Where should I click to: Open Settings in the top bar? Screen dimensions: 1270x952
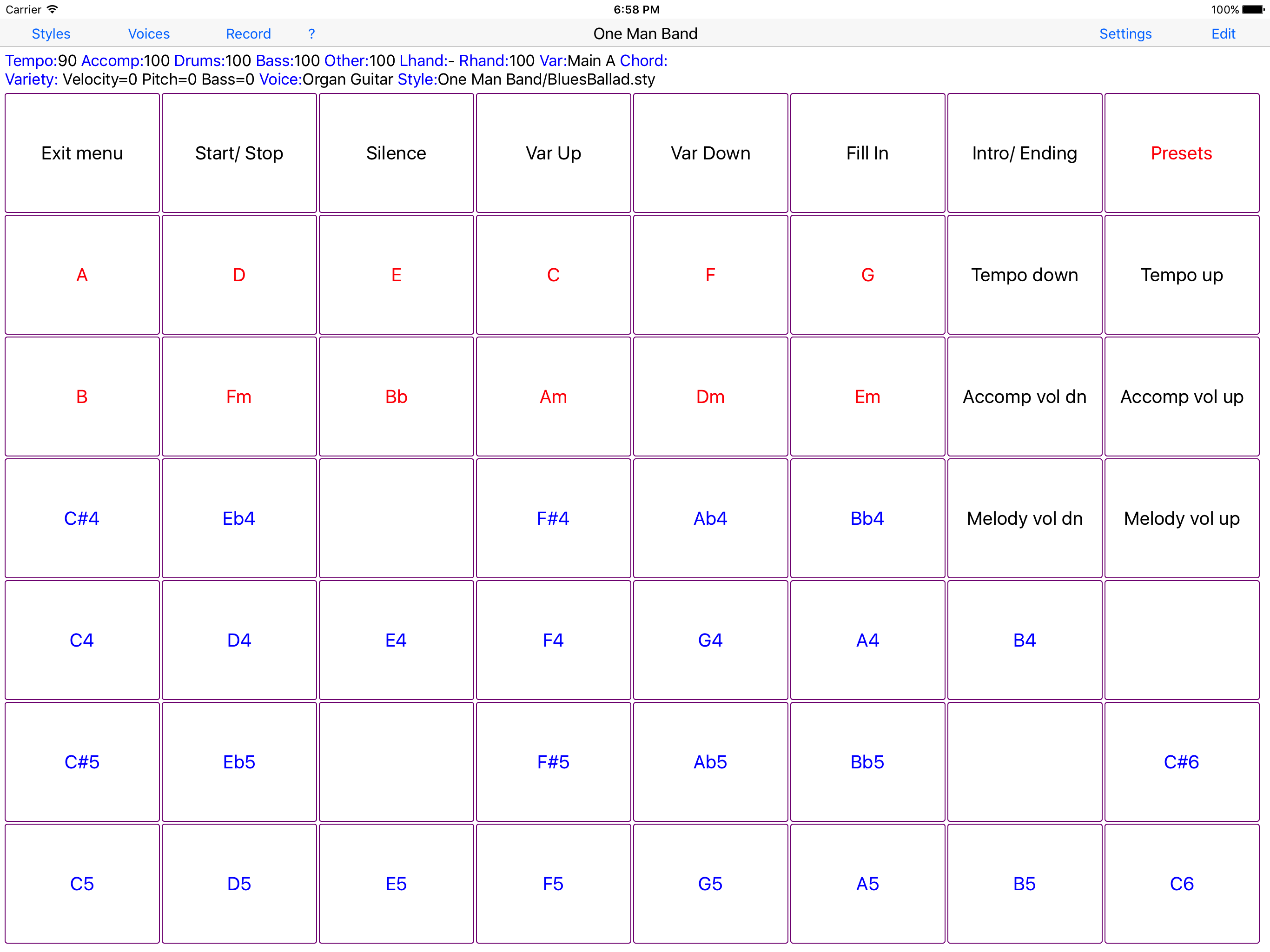1125,34
